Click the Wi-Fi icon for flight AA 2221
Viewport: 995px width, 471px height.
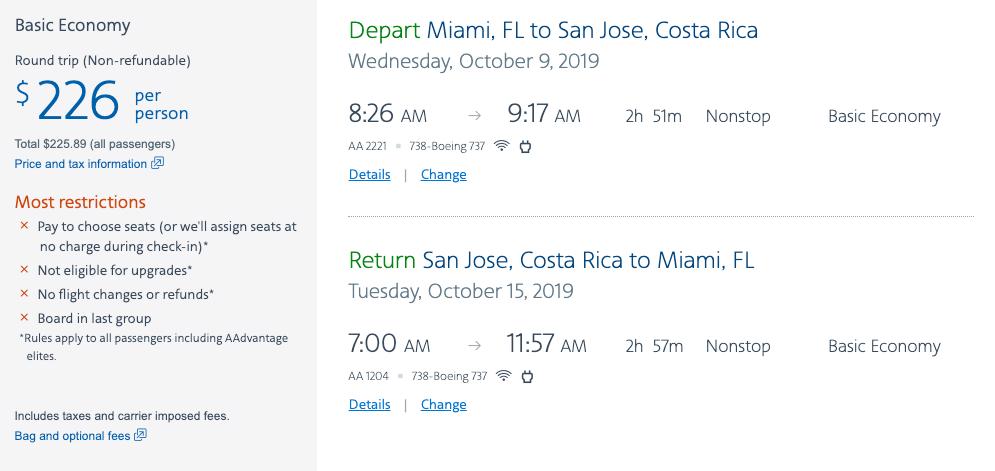(502, 146)
